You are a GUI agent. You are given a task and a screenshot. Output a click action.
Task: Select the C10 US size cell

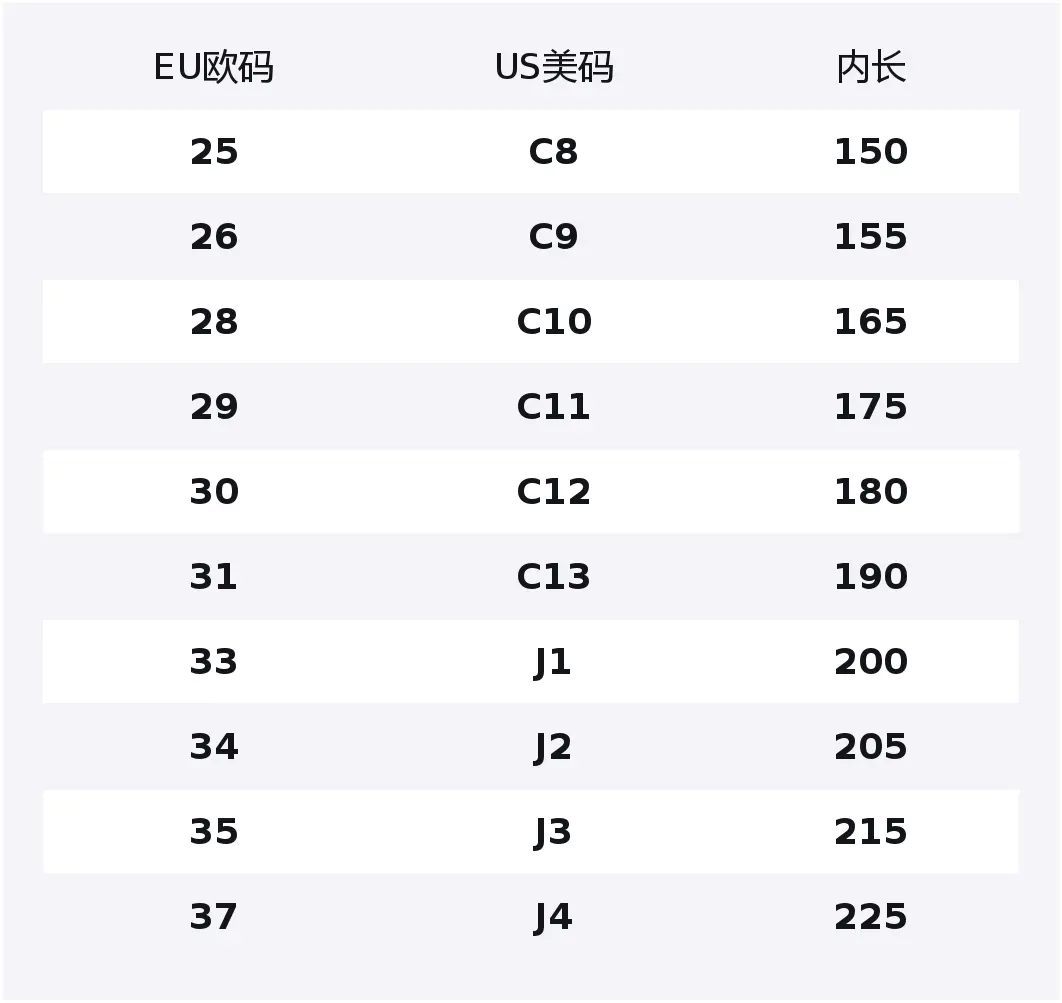point(554,322)
